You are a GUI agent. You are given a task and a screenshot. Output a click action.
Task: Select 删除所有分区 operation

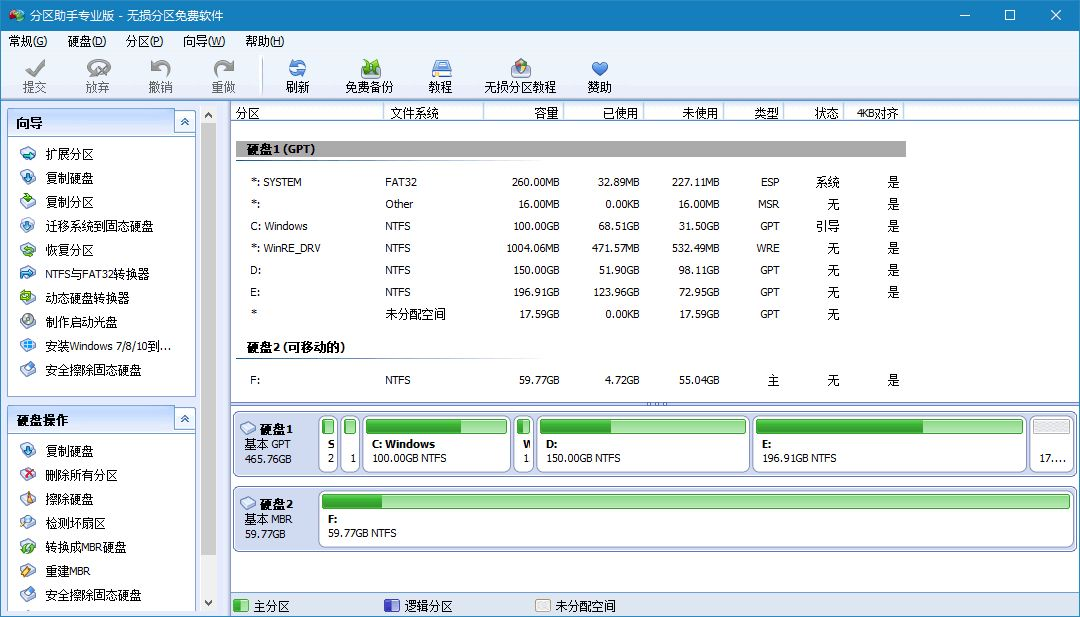[x=69, y=475]
